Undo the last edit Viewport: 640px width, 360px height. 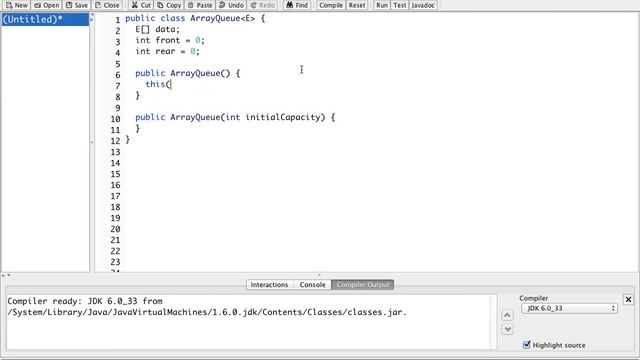[x=231, y=5]
